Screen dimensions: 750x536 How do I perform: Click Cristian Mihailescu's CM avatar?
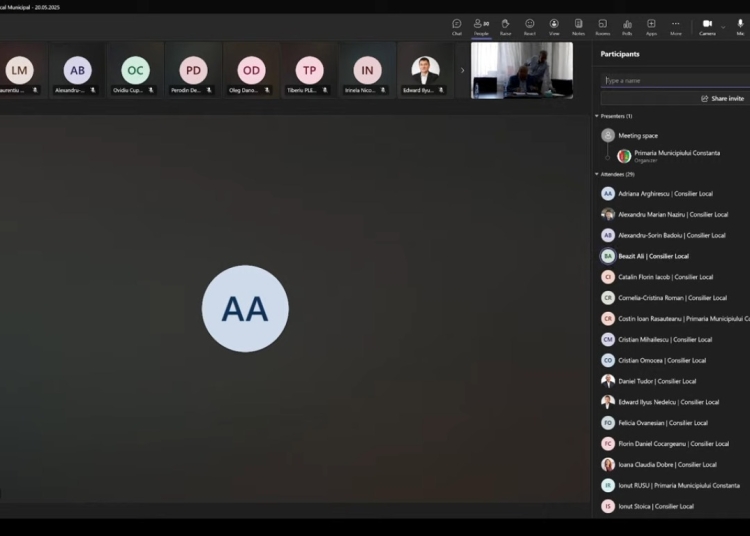[x=608, y=339]
